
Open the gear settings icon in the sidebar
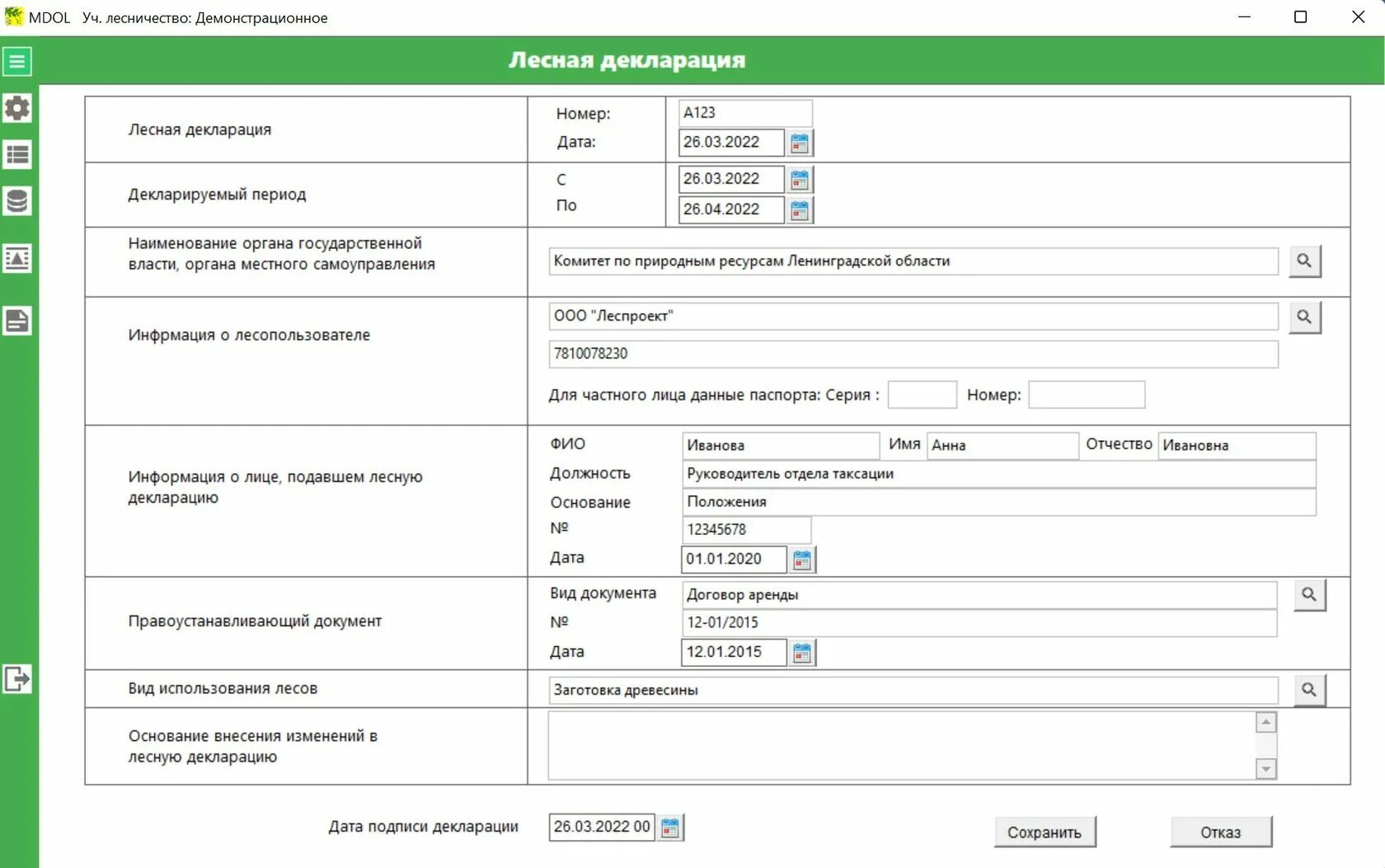point(17,108)
